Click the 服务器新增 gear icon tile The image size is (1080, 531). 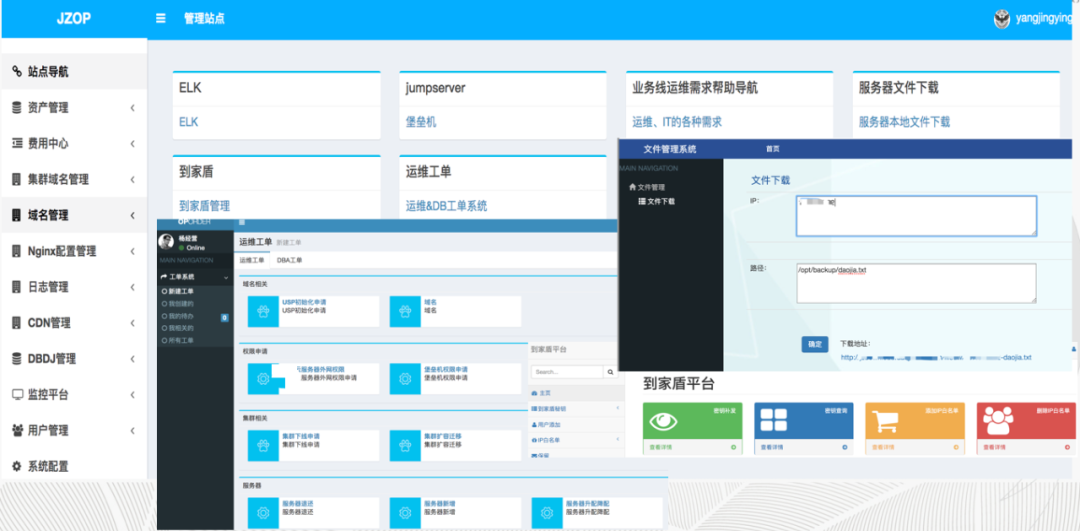(405, 512)
